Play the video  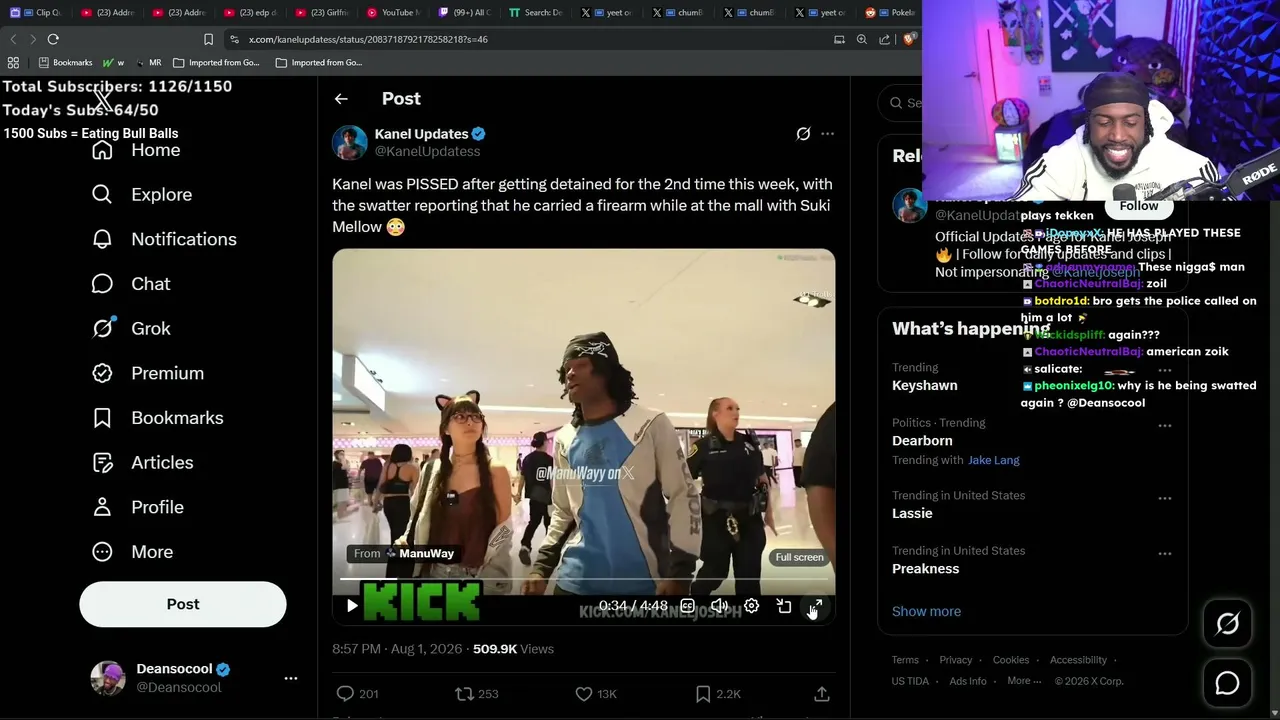(x=352, y=606)
